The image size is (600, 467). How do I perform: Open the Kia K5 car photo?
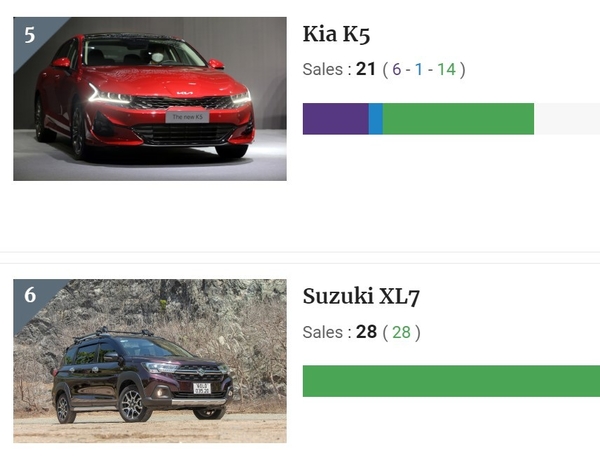[150, 99]
